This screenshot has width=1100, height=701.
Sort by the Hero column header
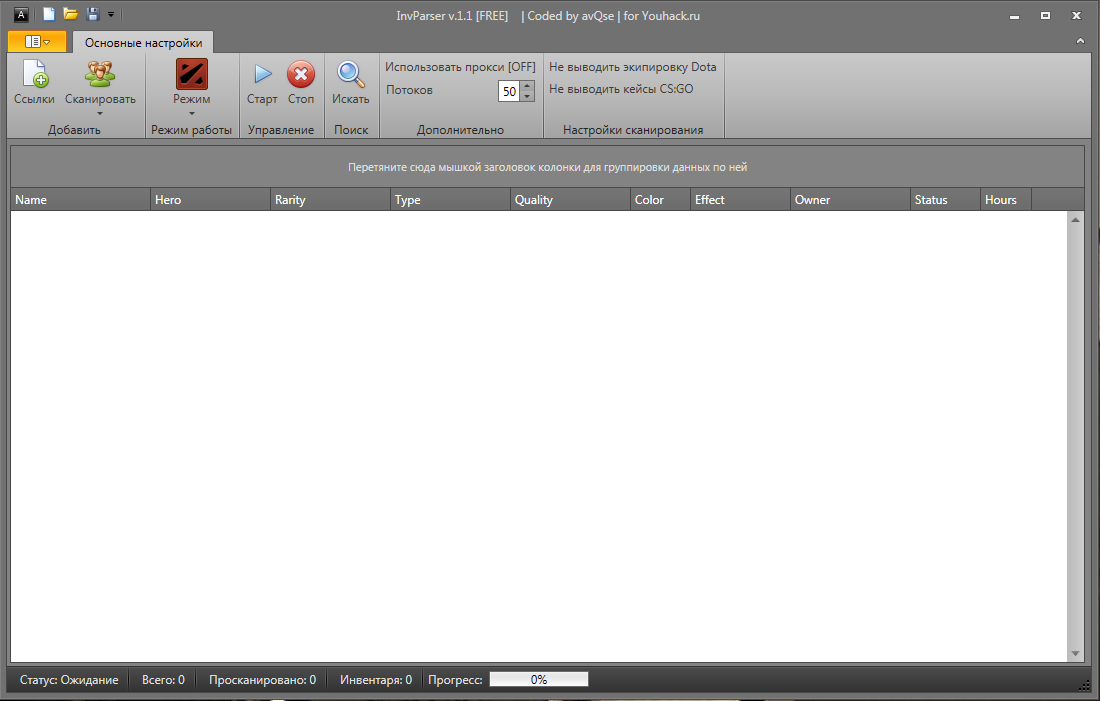coord(210,199)
